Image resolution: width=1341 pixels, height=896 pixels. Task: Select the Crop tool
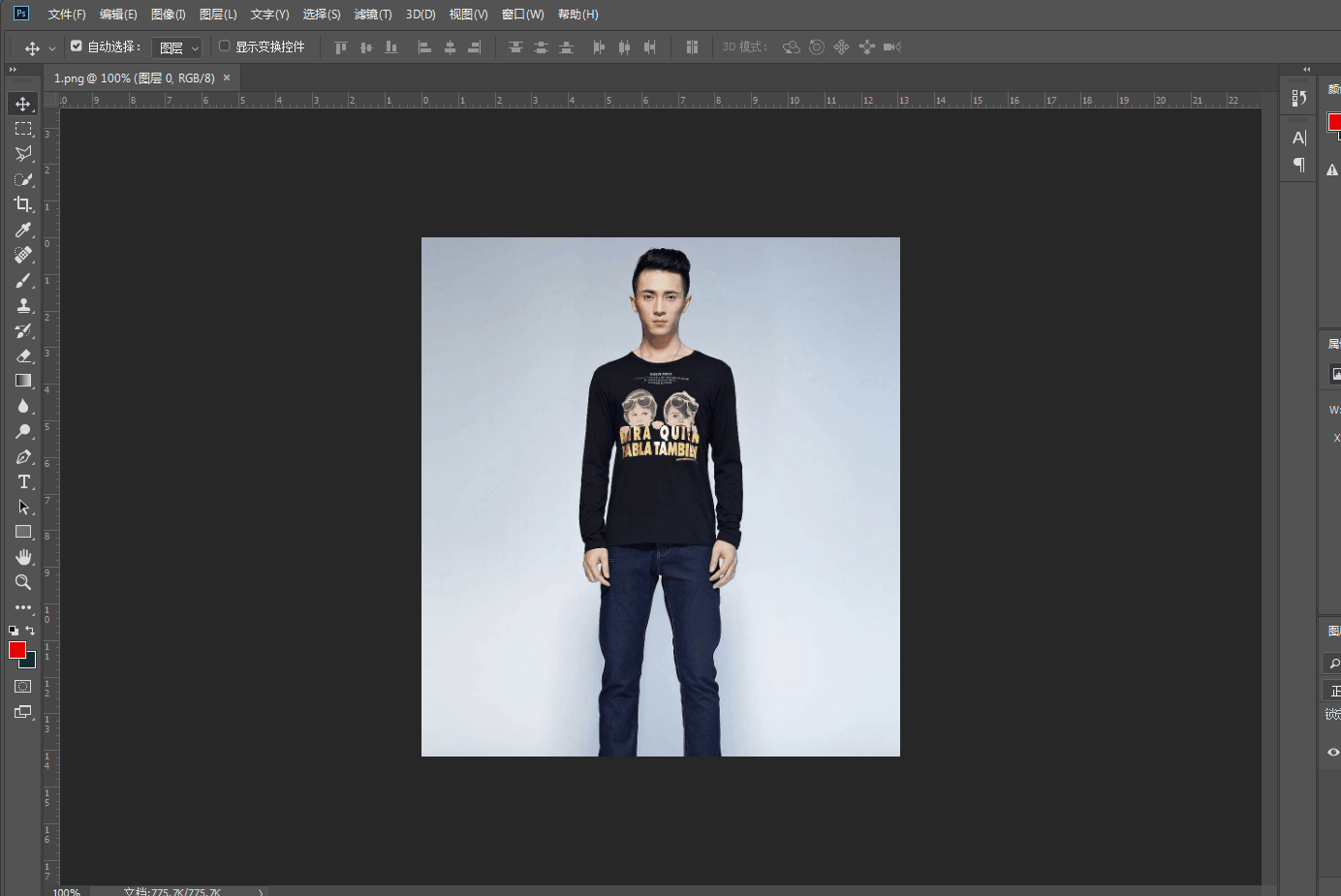(x=23, y=204)
